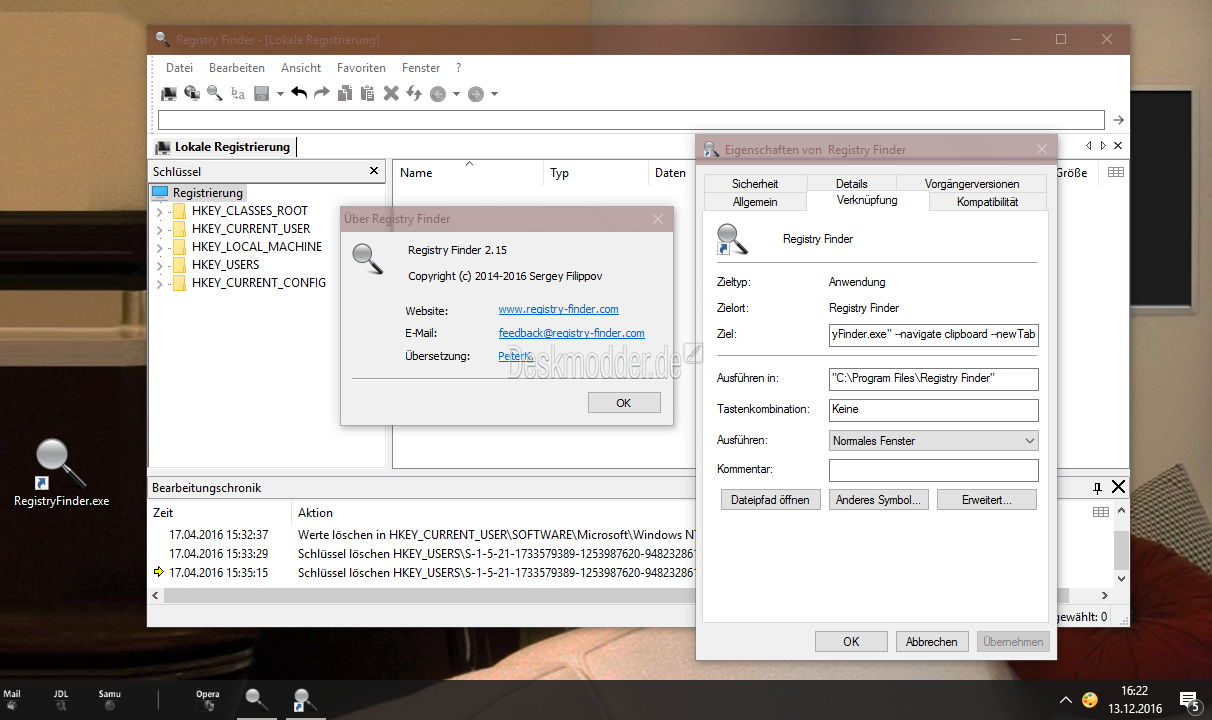Open the Ausführen Normales Fenster dropdown
The image size is (1212, 720).
(934, 440)
